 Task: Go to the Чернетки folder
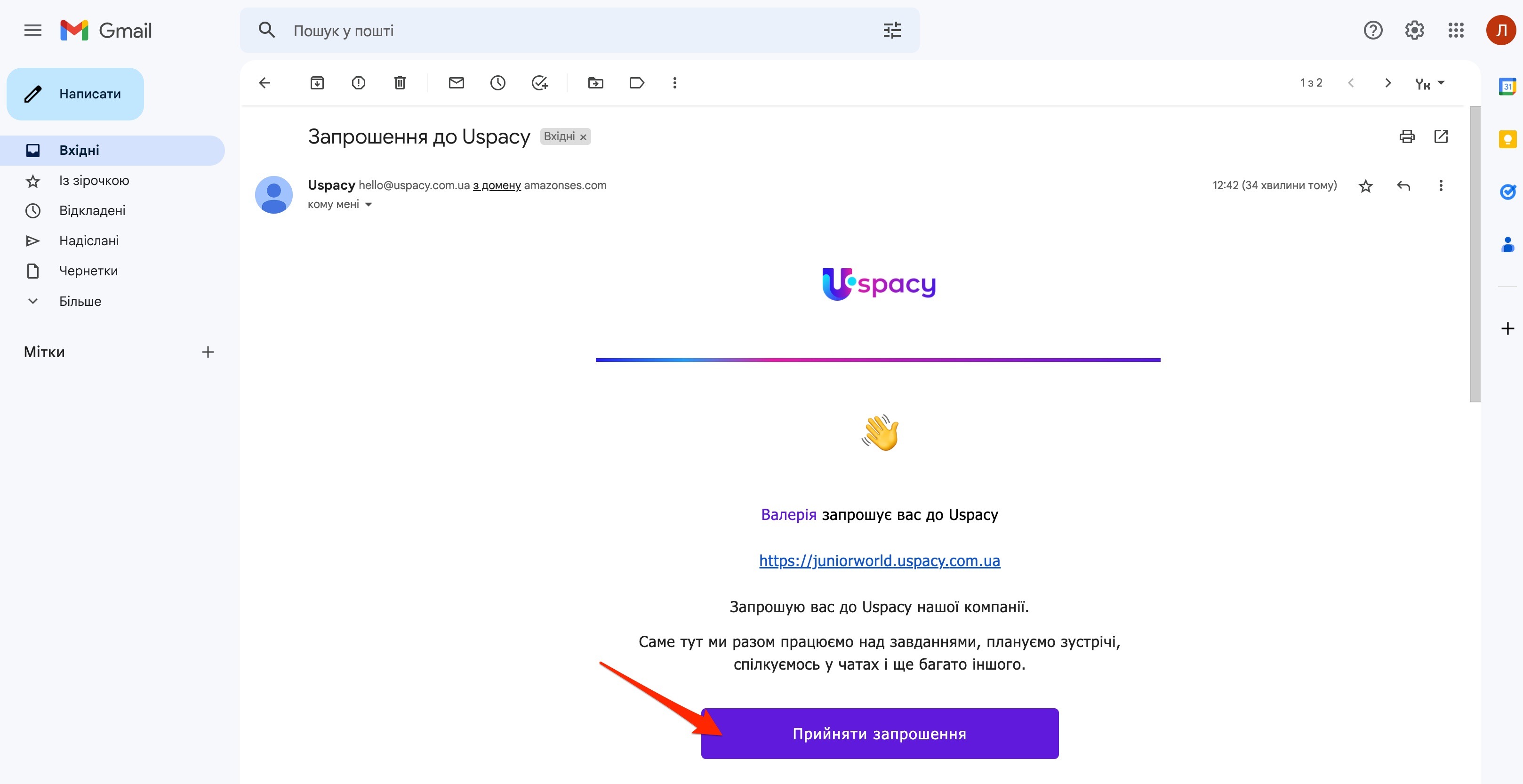pyautogui.click(x=88, y=271)
